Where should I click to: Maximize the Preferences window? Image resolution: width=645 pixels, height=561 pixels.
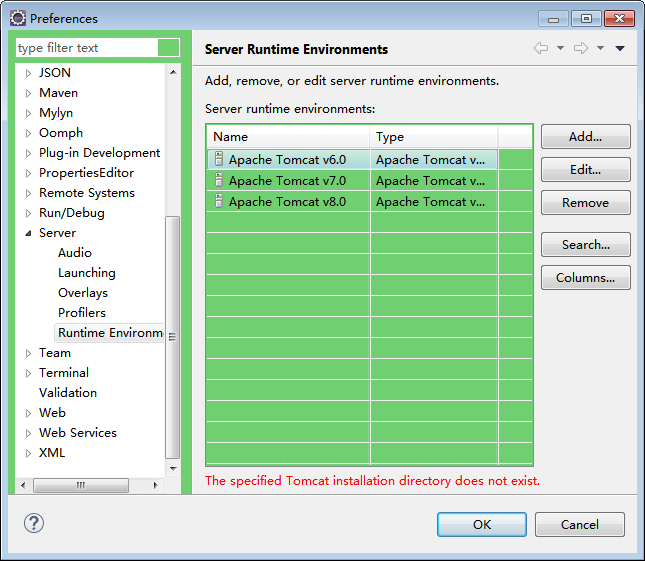pos(586,19)
